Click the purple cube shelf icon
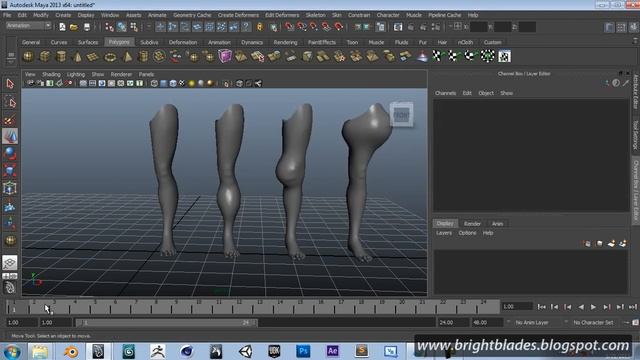 [x=224, y=56]
